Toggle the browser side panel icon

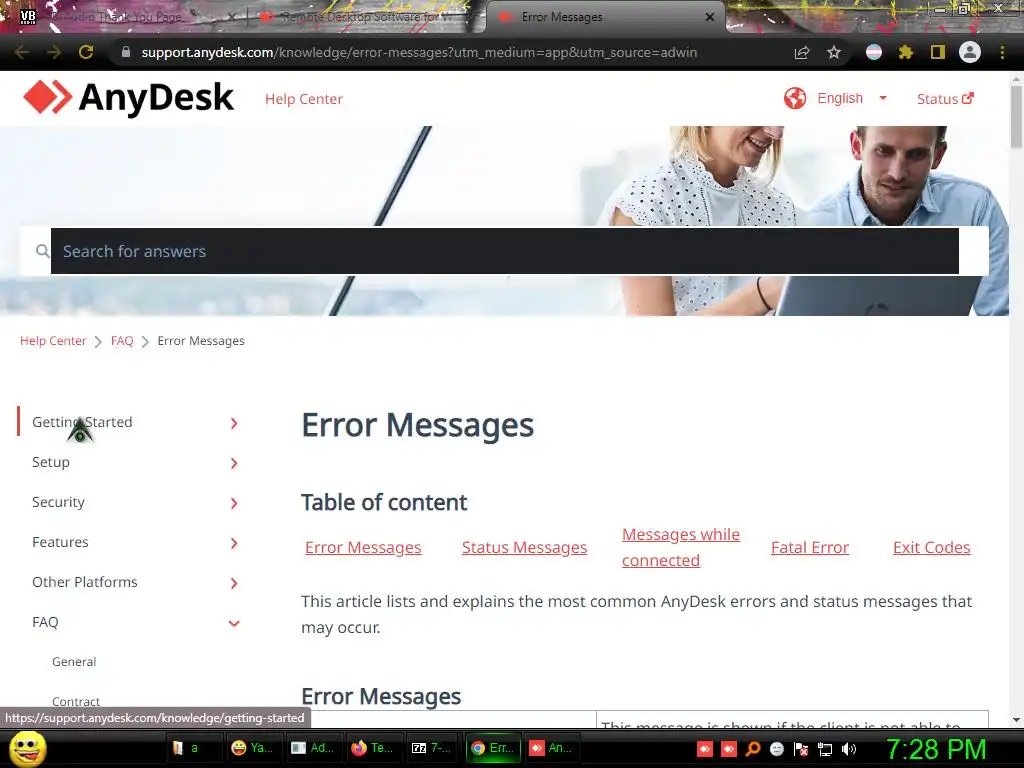pos(938,52)
